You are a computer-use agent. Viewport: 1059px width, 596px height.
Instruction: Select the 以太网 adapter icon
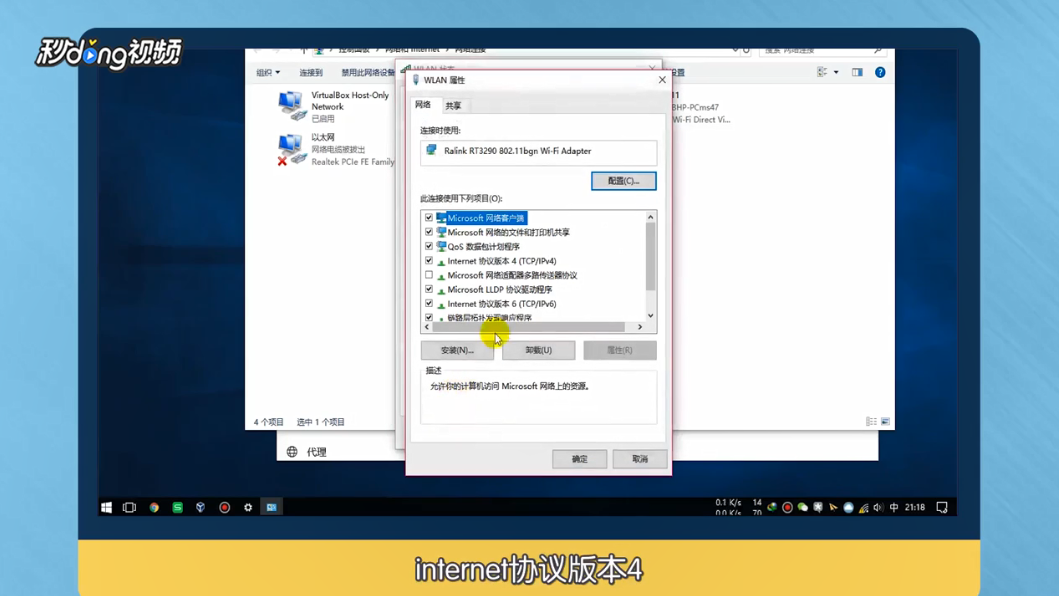coord(292,149)
